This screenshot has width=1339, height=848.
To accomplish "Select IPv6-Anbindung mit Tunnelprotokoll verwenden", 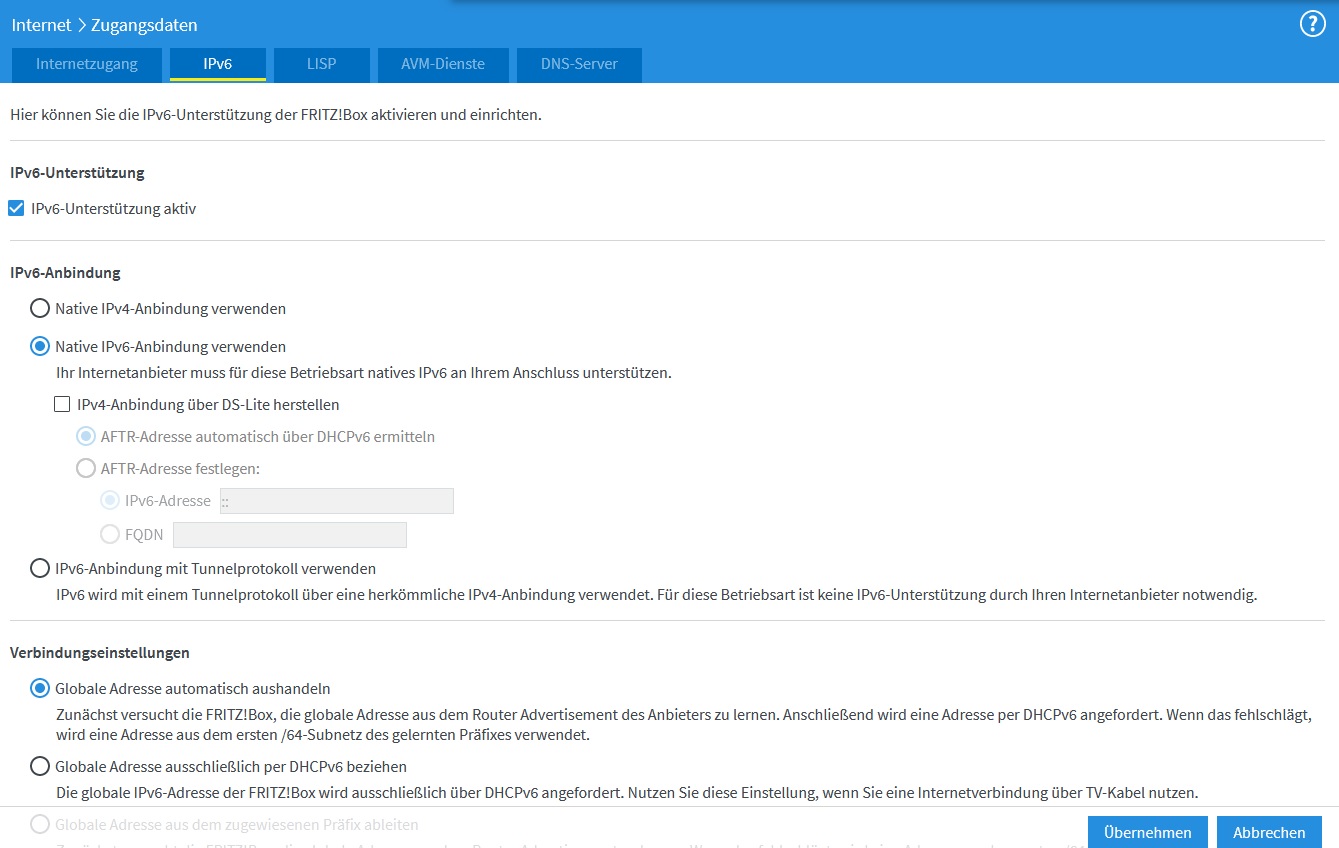I will coord(40,569).
